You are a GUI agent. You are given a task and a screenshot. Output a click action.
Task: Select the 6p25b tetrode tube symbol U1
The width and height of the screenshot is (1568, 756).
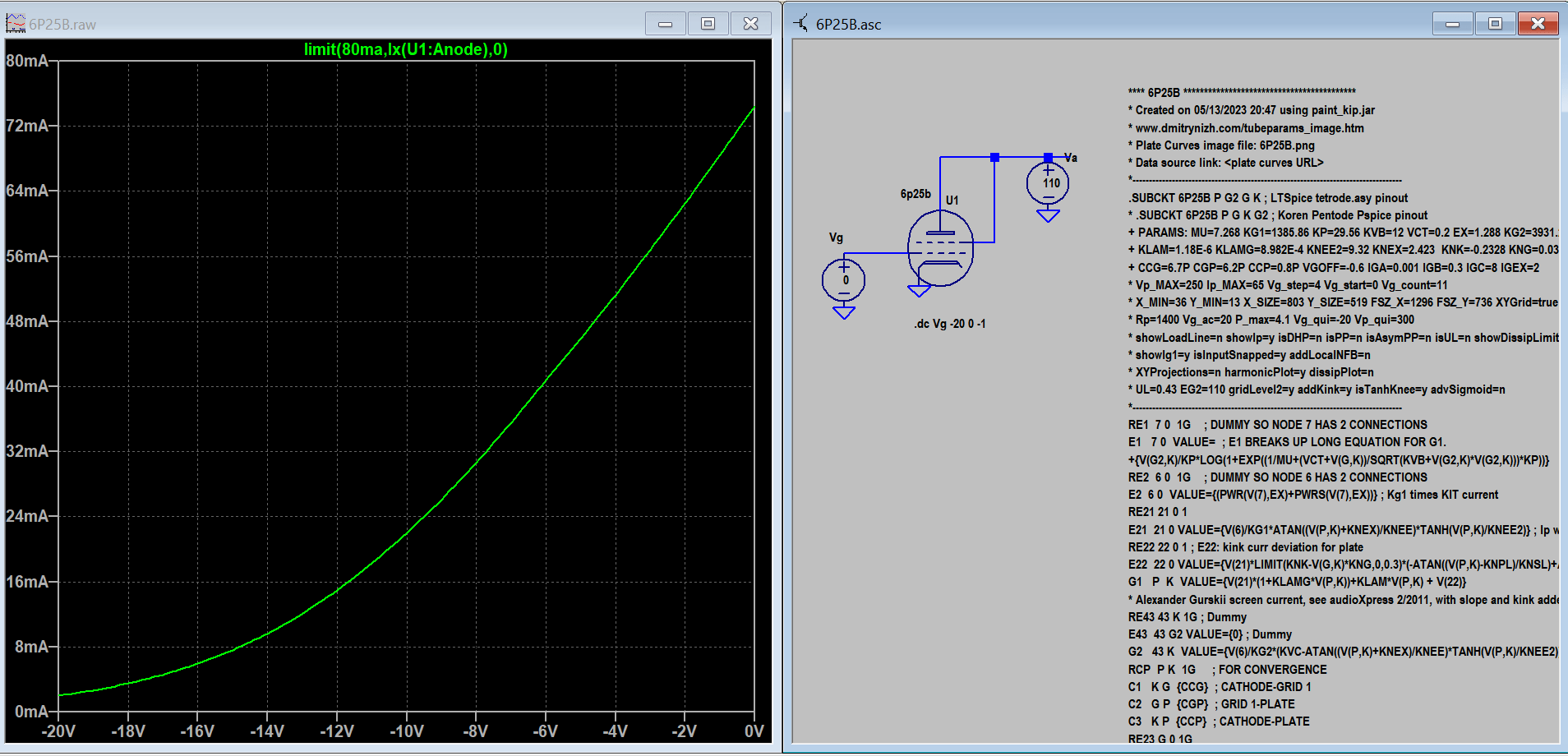point(941,247)
